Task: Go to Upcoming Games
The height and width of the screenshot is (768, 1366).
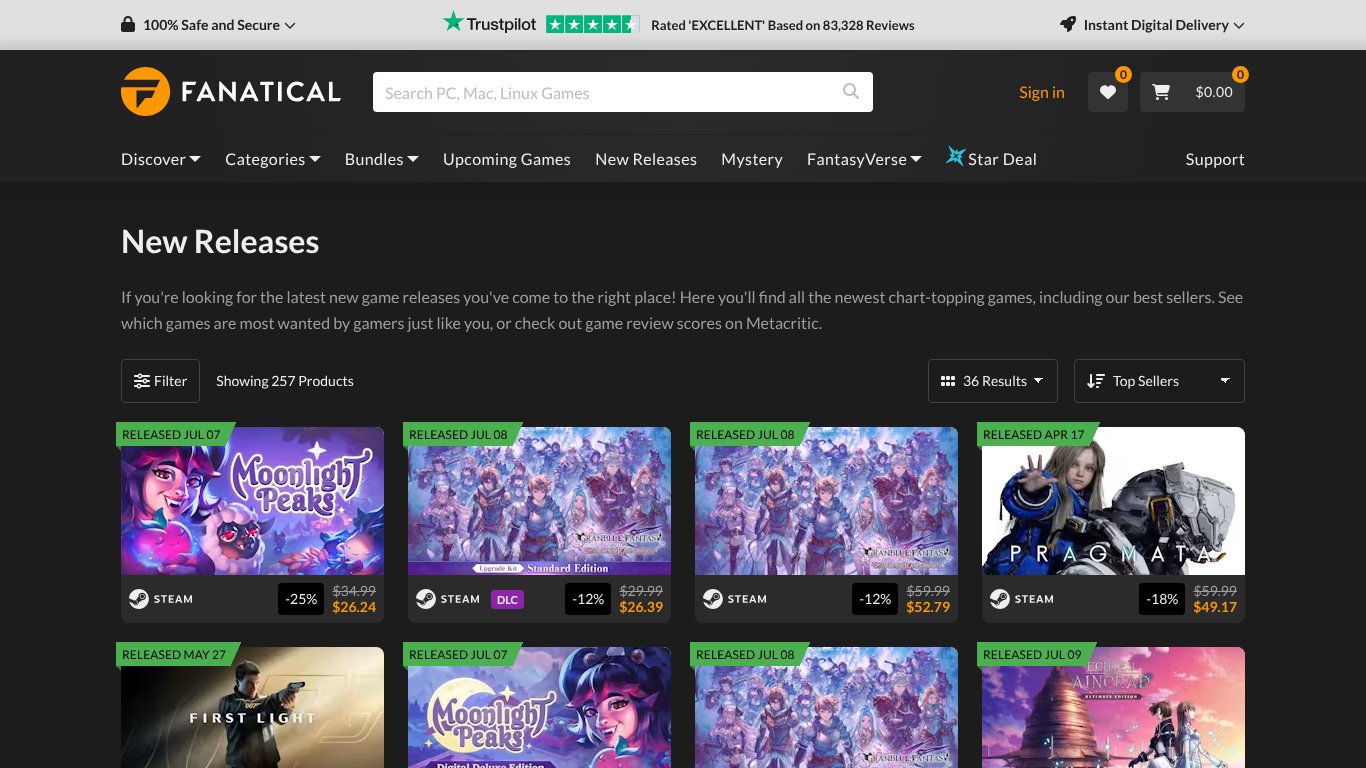Action: pos(507,159)
